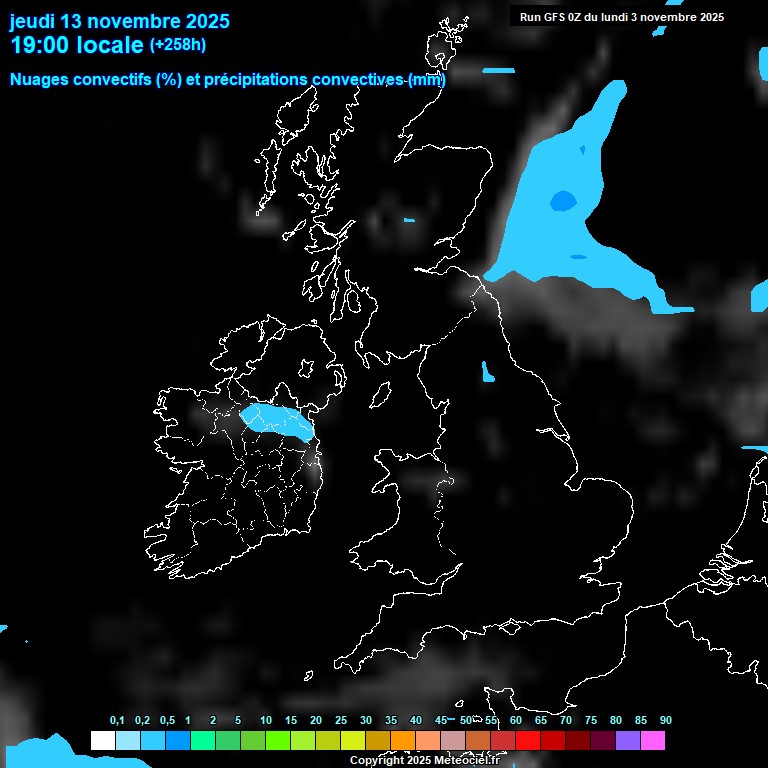Click the Run GFS 0Z header label
The width and height of the screenshot is (768, 768).
point(621,17)
